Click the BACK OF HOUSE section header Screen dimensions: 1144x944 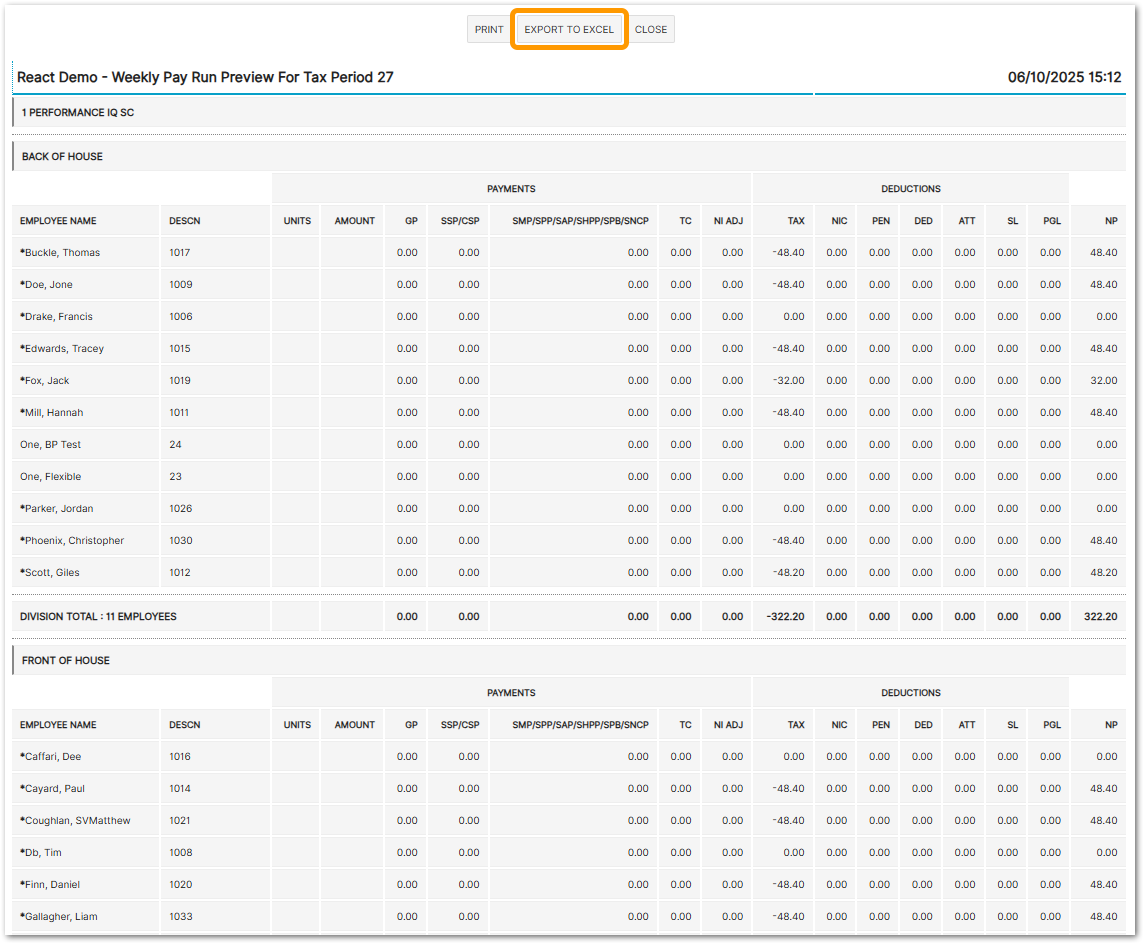(62, 157)
